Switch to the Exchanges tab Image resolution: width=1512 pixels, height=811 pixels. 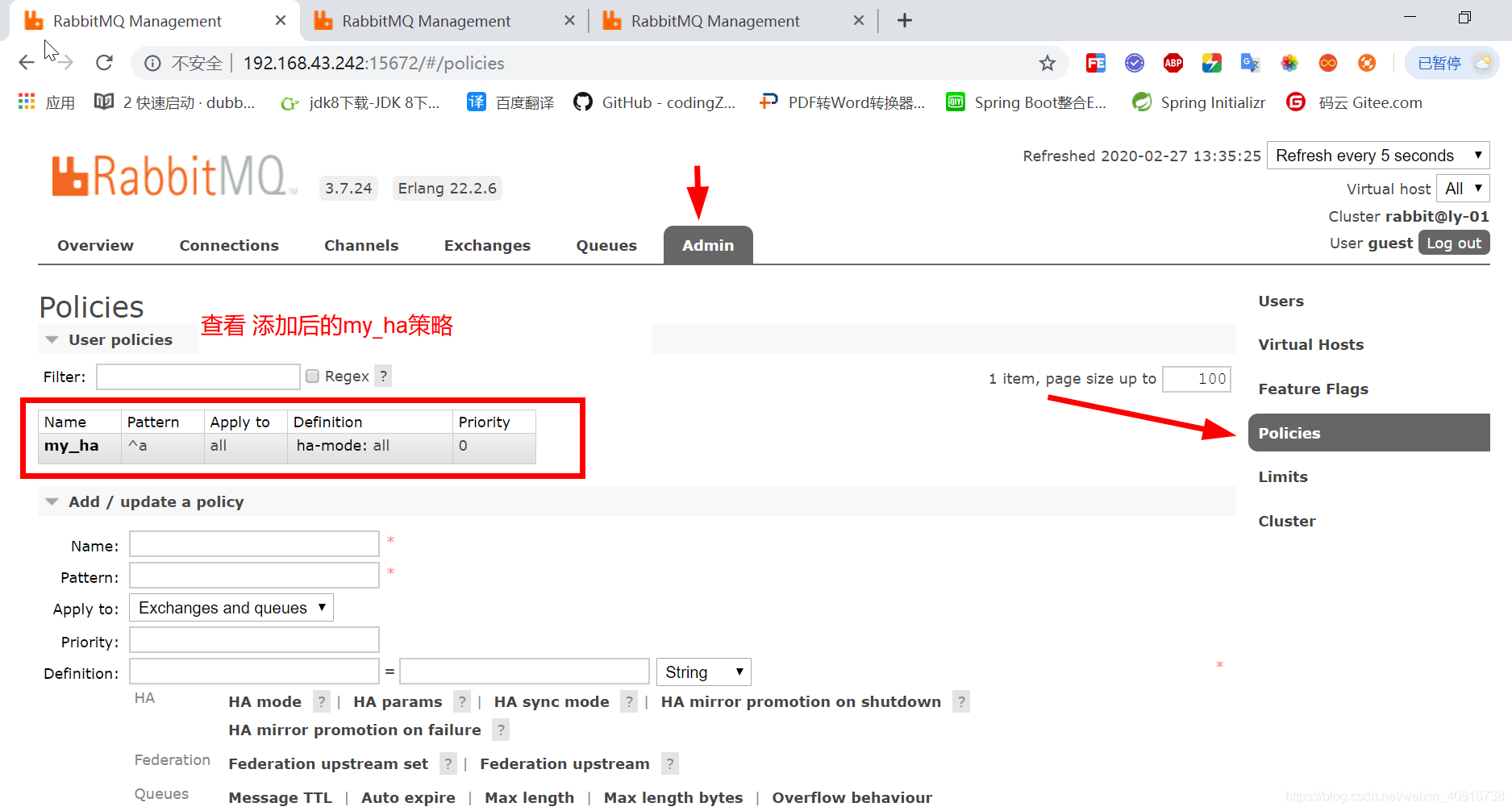point(487,245)
